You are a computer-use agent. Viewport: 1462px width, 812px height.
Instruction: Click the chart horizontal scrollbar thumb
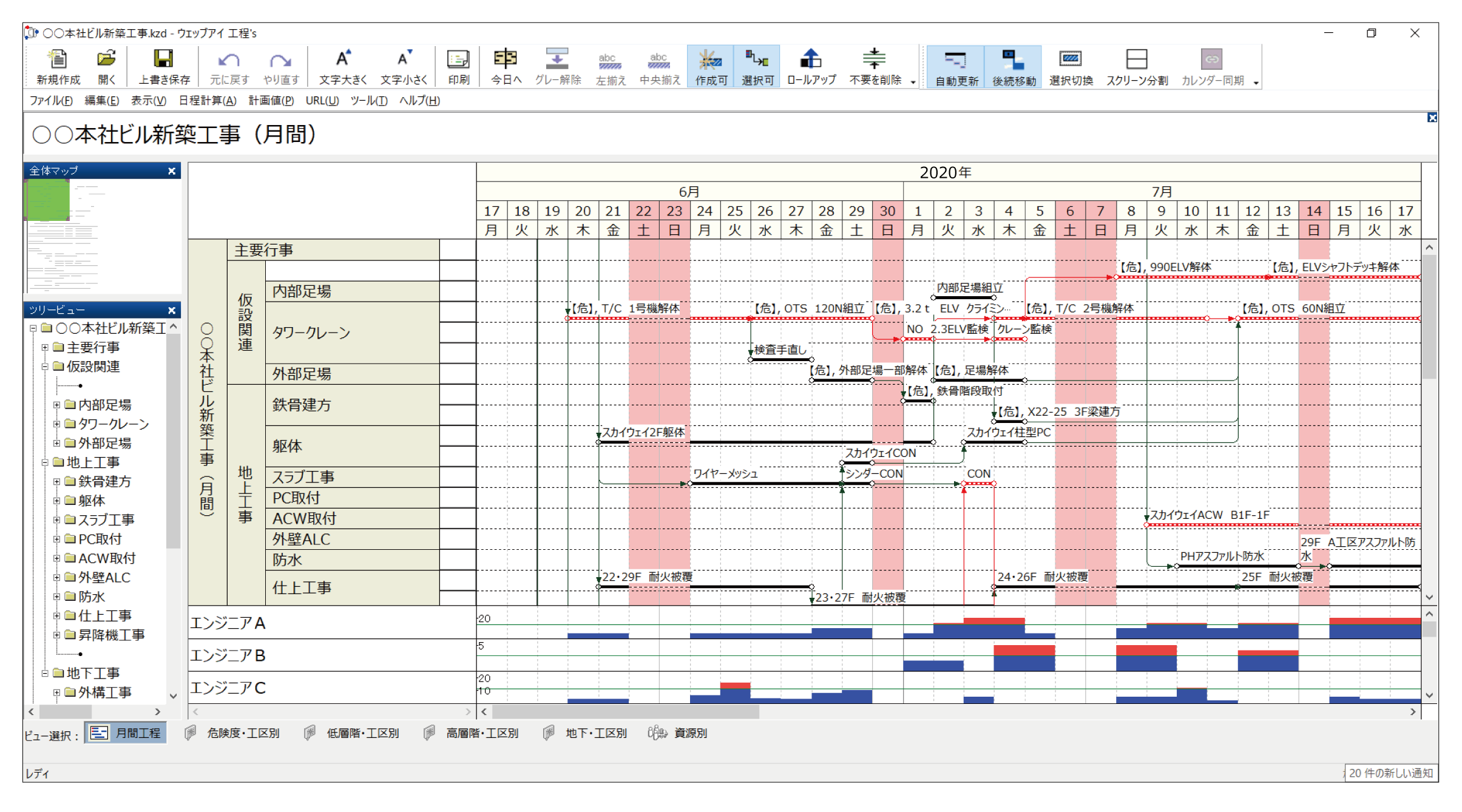tap(625, 712)
